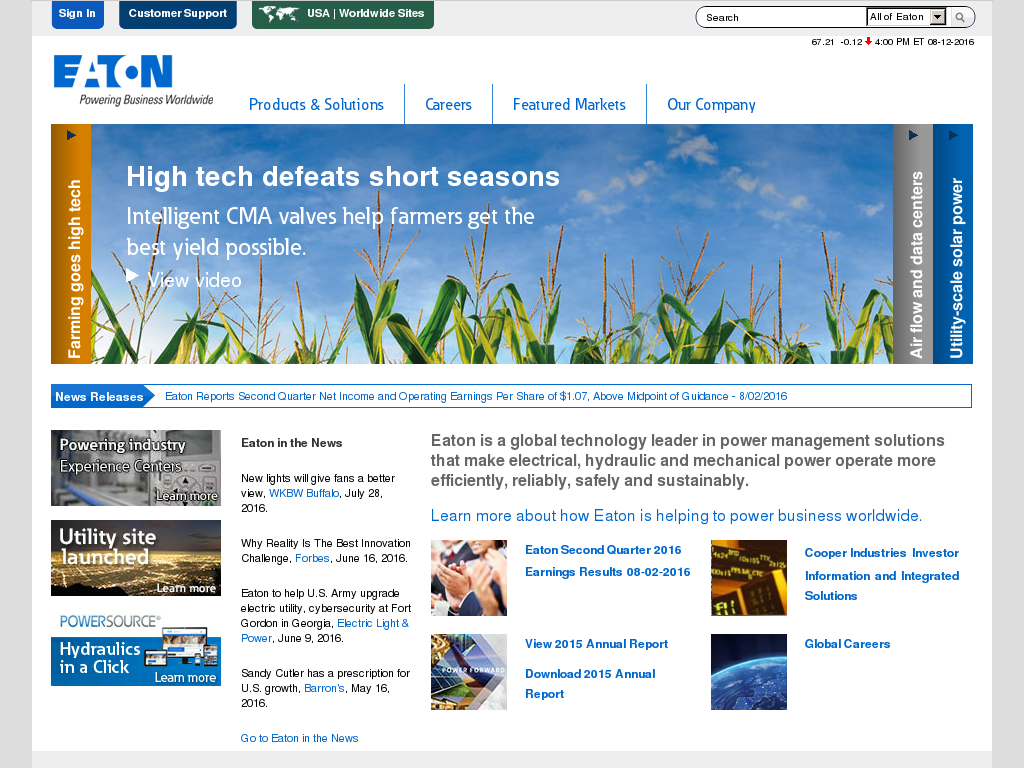Open Customer Support
1024x768 pixels.
[x=178, y=14]
